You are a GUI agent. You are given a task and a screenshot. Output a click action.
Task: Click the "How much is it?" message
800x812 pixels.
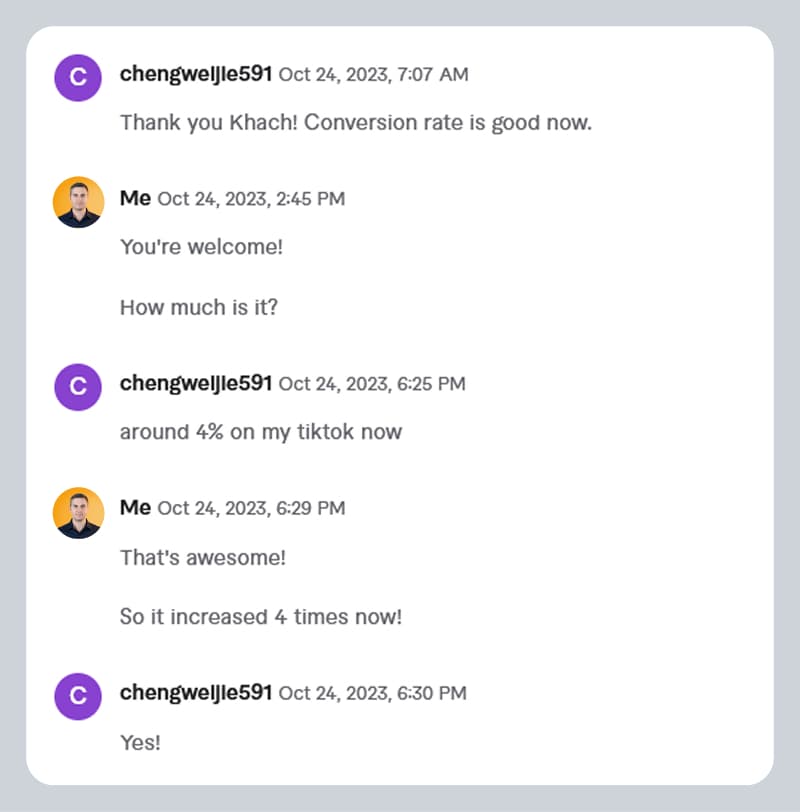click(x=198, y=308)
